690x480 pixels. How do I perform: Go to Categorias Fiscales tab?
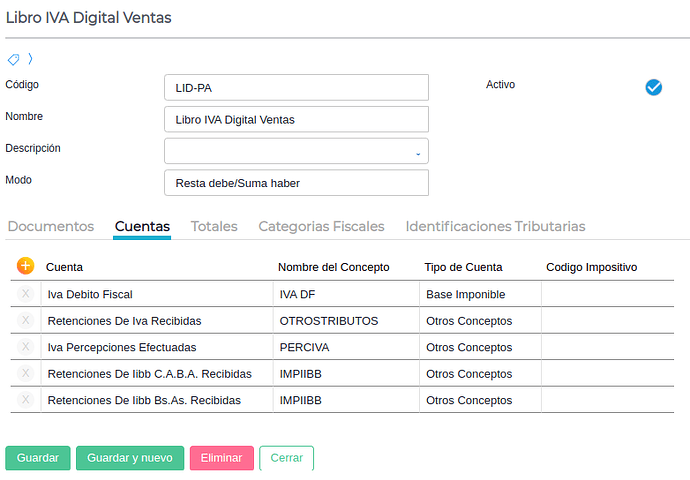pos(321,227)
